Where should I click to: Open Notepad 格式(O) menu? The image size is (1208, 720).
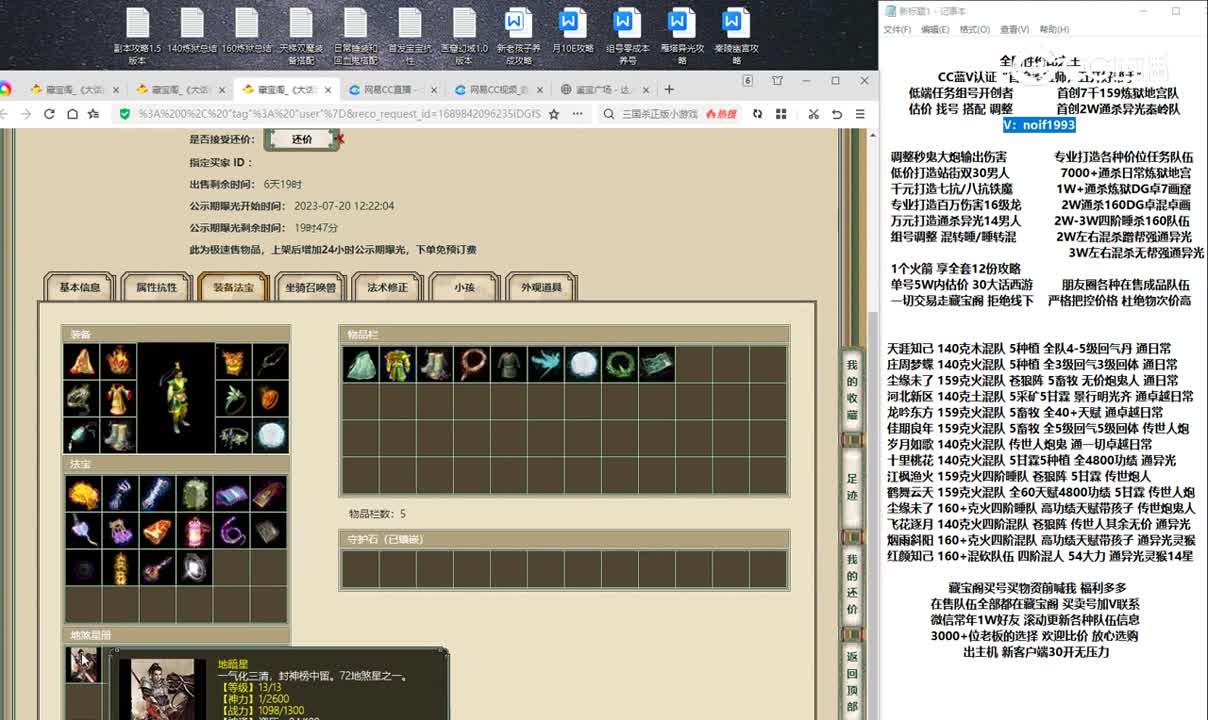click(974, 30)
